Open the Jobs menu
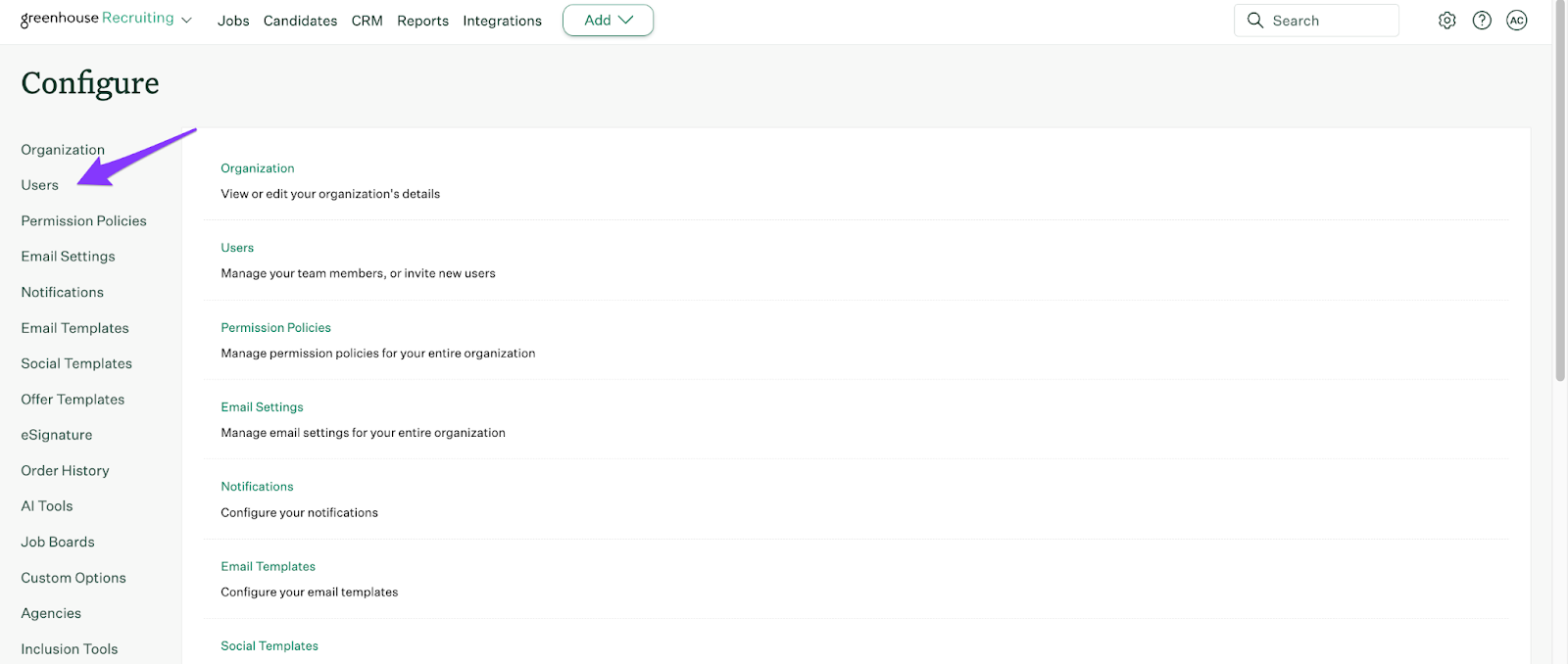1568x664 pixels. click(233, 21)
